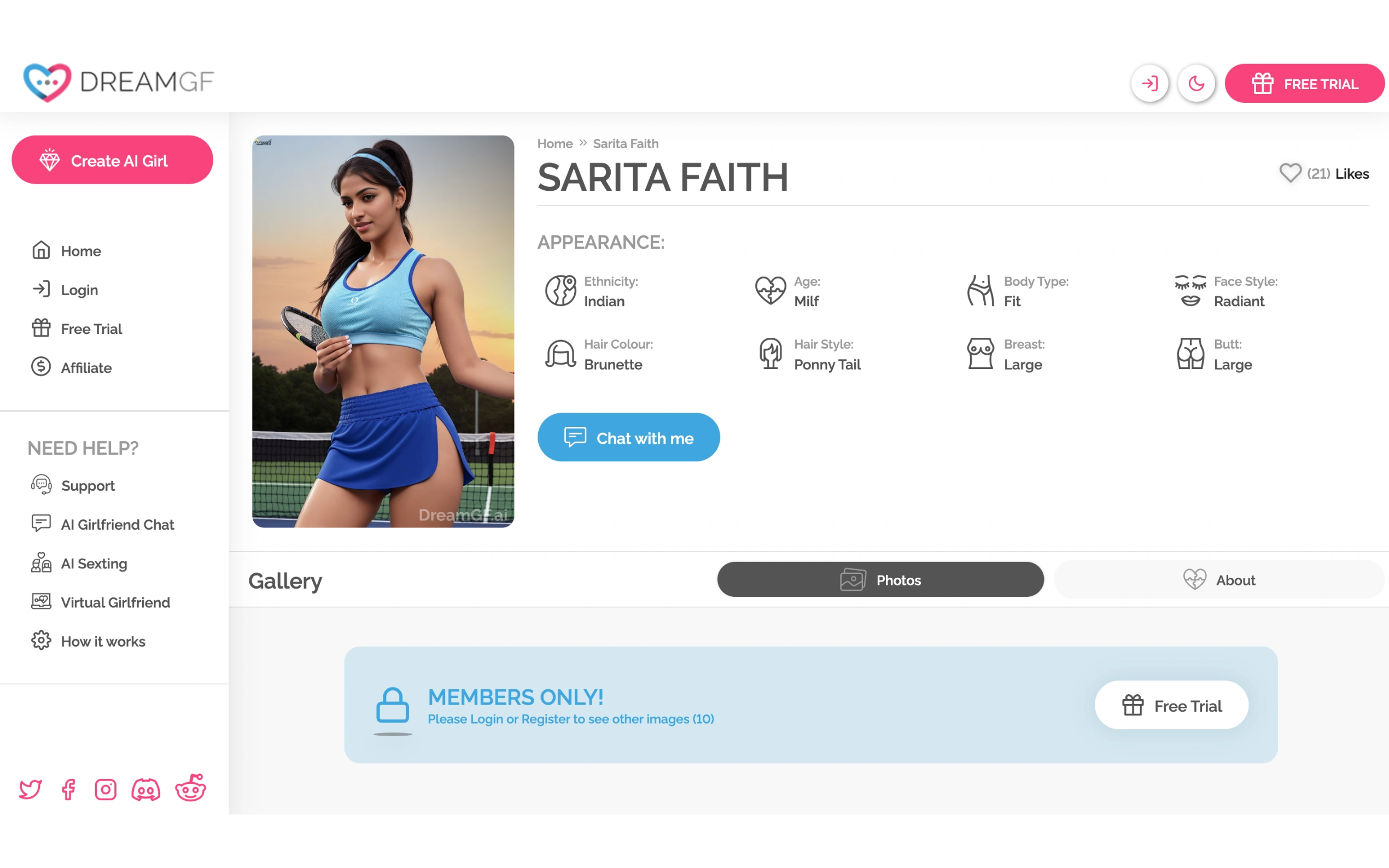Open the Instagram social icon

coord(106,789)
